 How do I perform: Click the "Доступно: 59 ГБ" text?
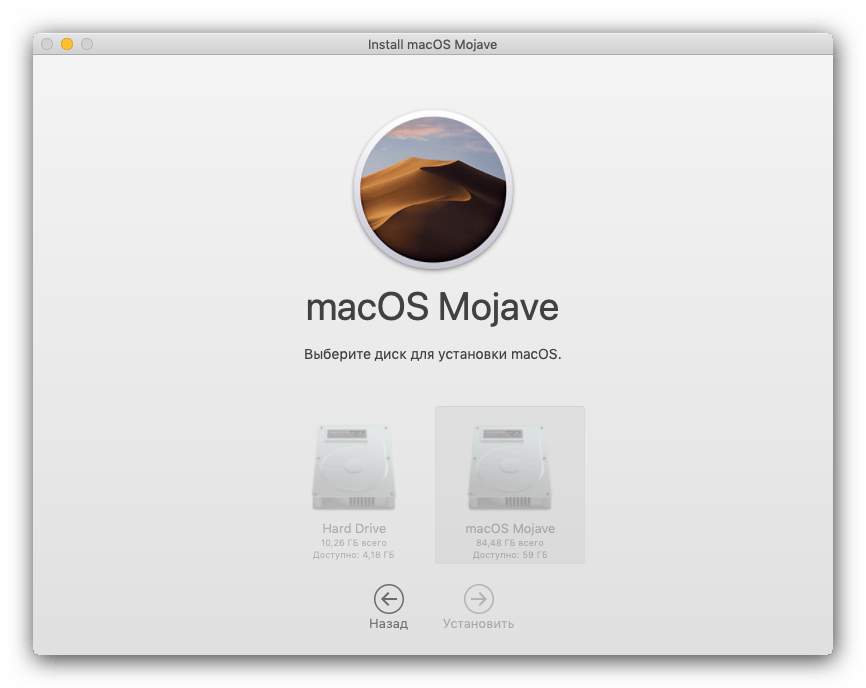510,554
